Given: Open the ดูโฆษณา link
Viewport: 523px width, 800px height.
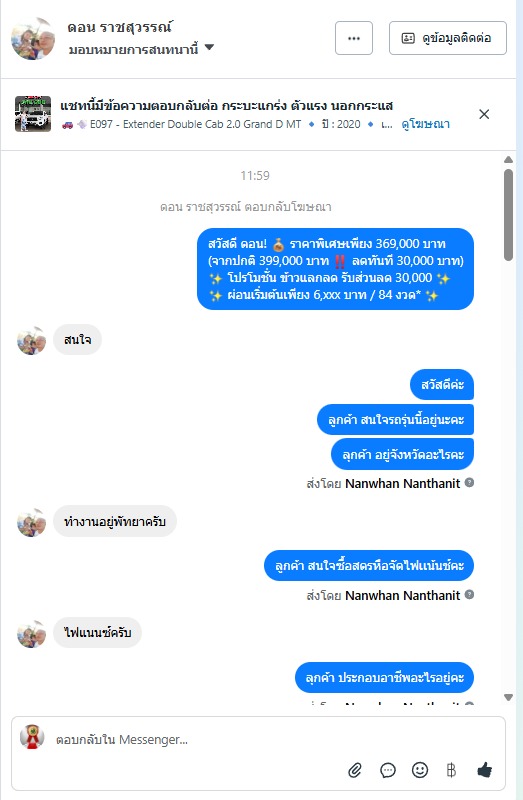Looking at the screenshot, I should [x=426, y=124].
